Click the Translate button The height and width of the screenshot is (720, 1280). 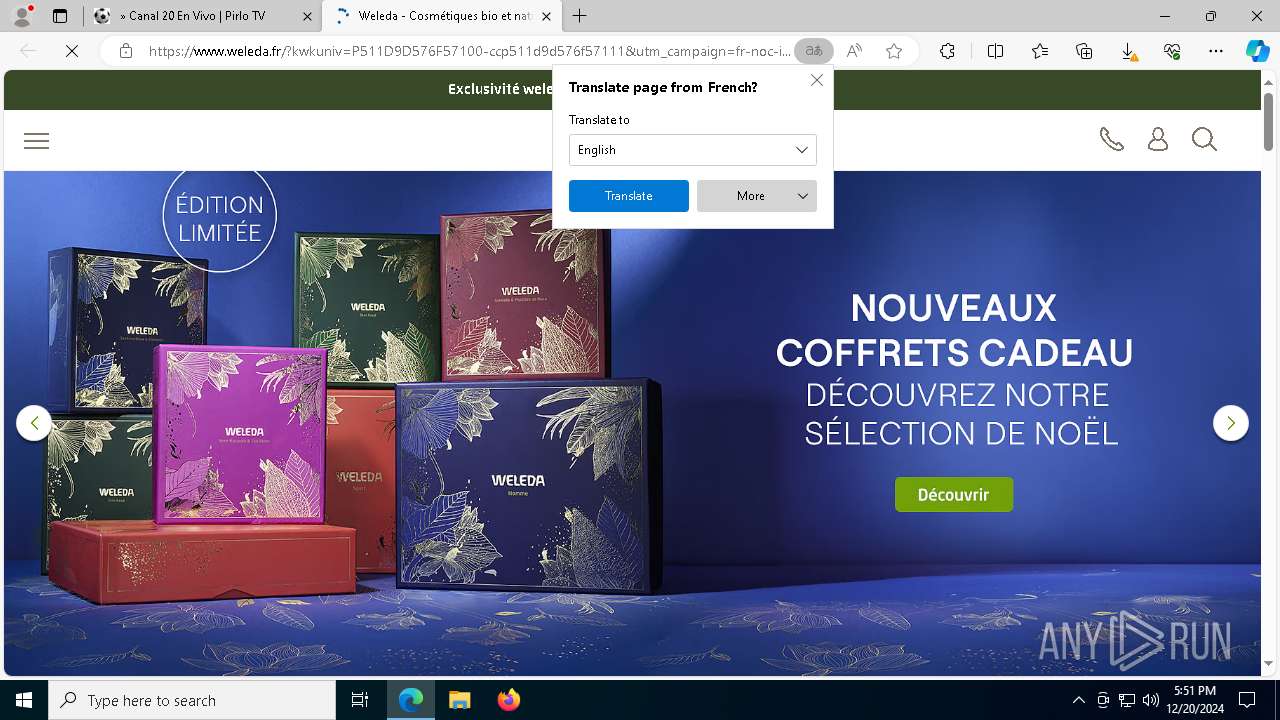pos(629,196)
